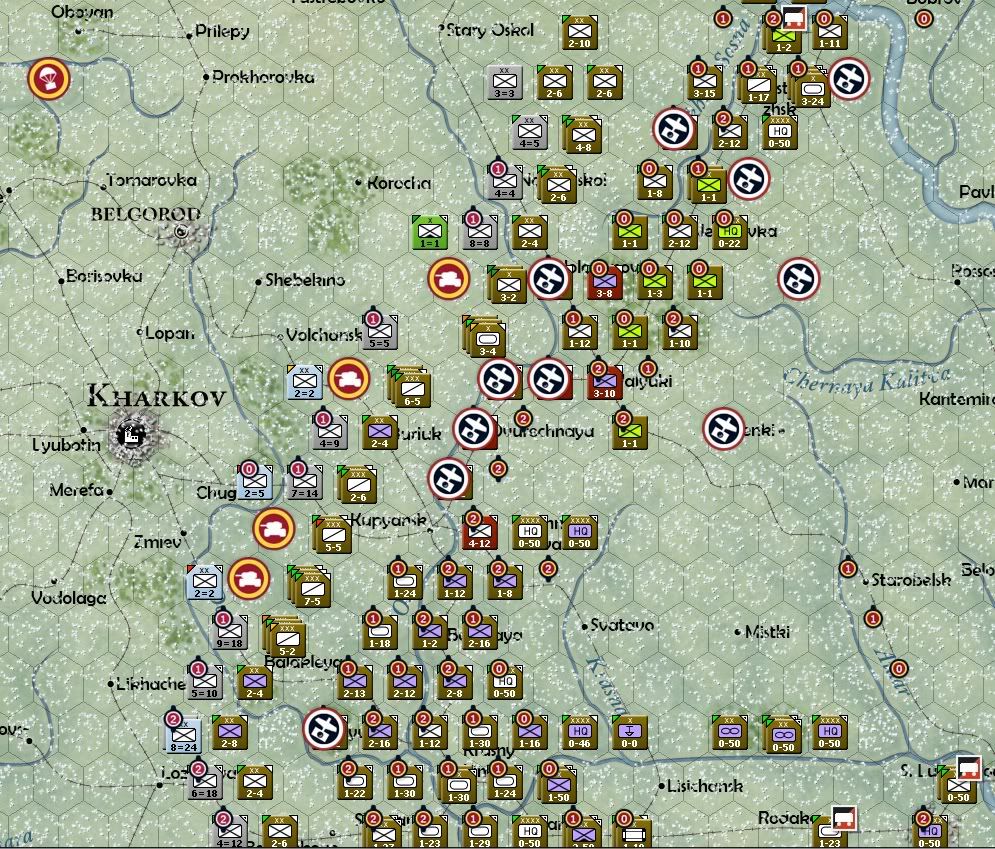Click the 1-22 armored unit counter

355,782
